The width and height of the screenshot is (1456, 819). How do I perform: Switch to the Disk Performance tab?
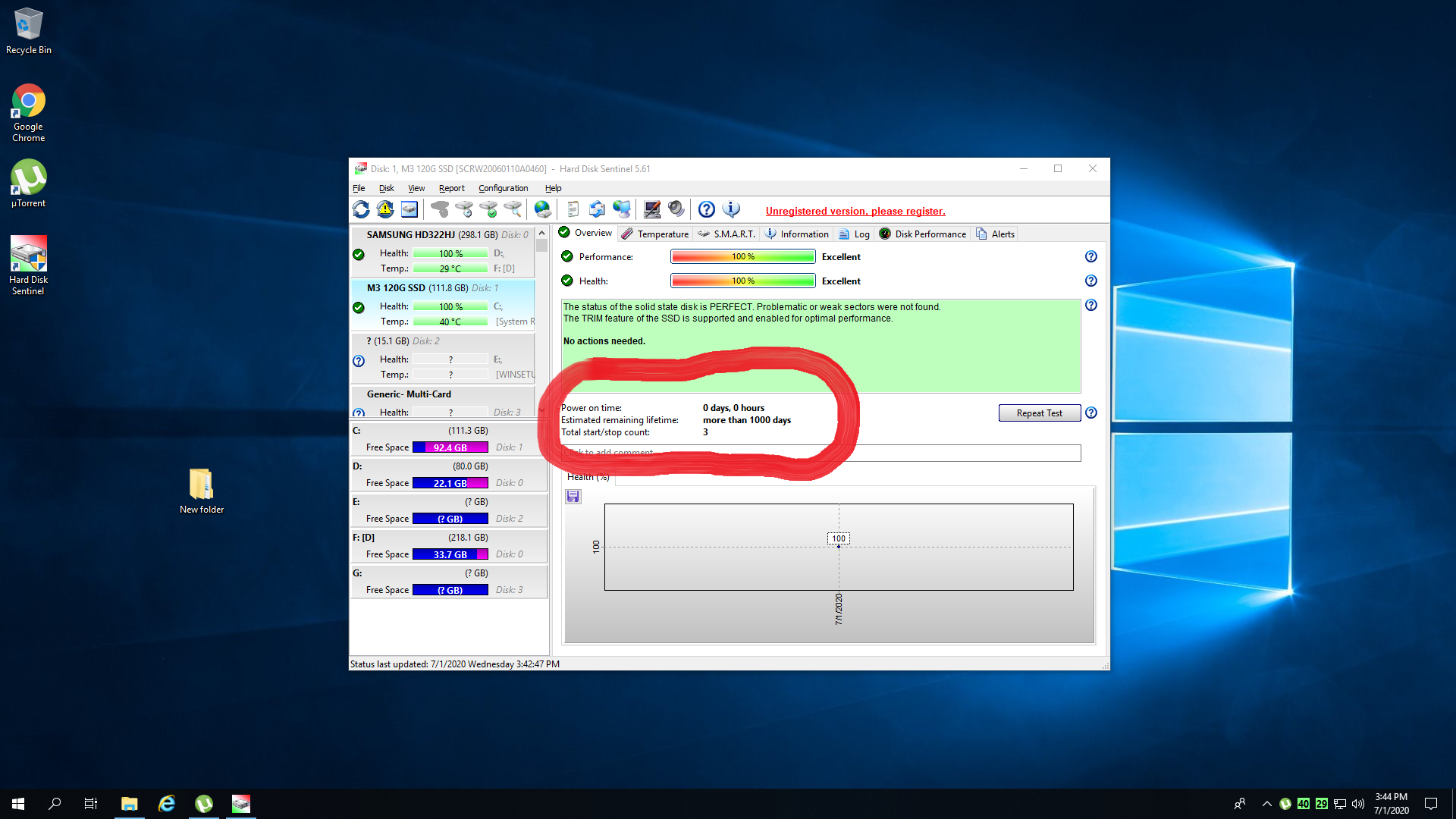(923, 234)
